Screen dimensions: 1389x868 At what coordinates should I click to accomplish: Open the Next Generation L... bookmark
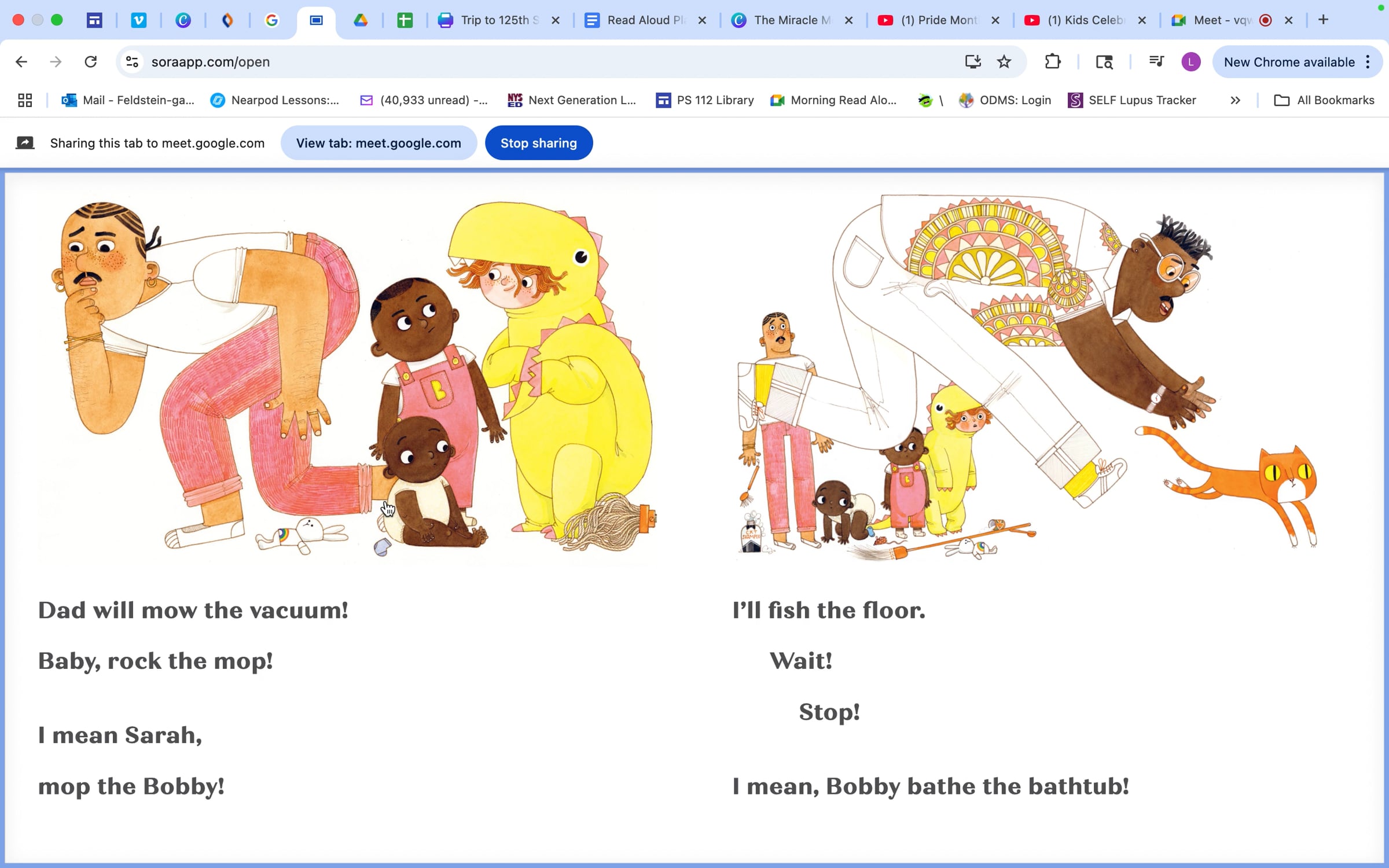coord(572,100)
